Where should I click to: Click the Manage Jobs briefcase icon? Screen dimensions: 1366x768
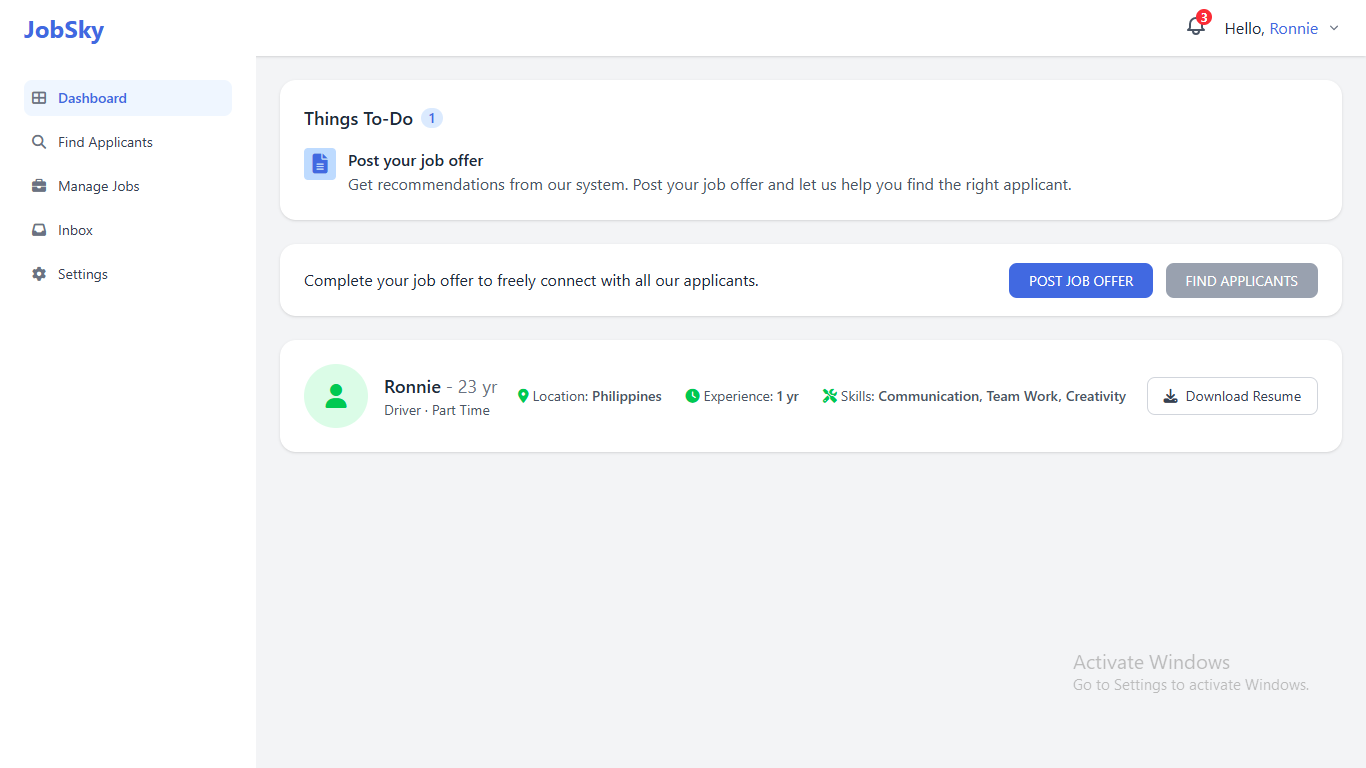click(x=39, y=186)
